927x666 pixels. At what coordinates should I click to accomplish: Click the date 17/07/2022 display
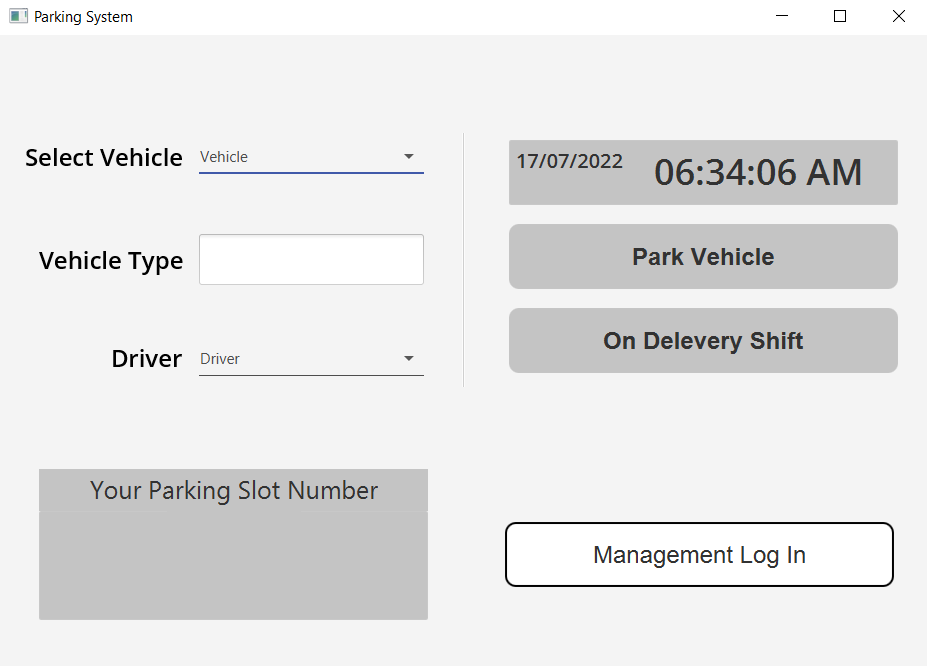pyautogui.click(x=569, y=162)
